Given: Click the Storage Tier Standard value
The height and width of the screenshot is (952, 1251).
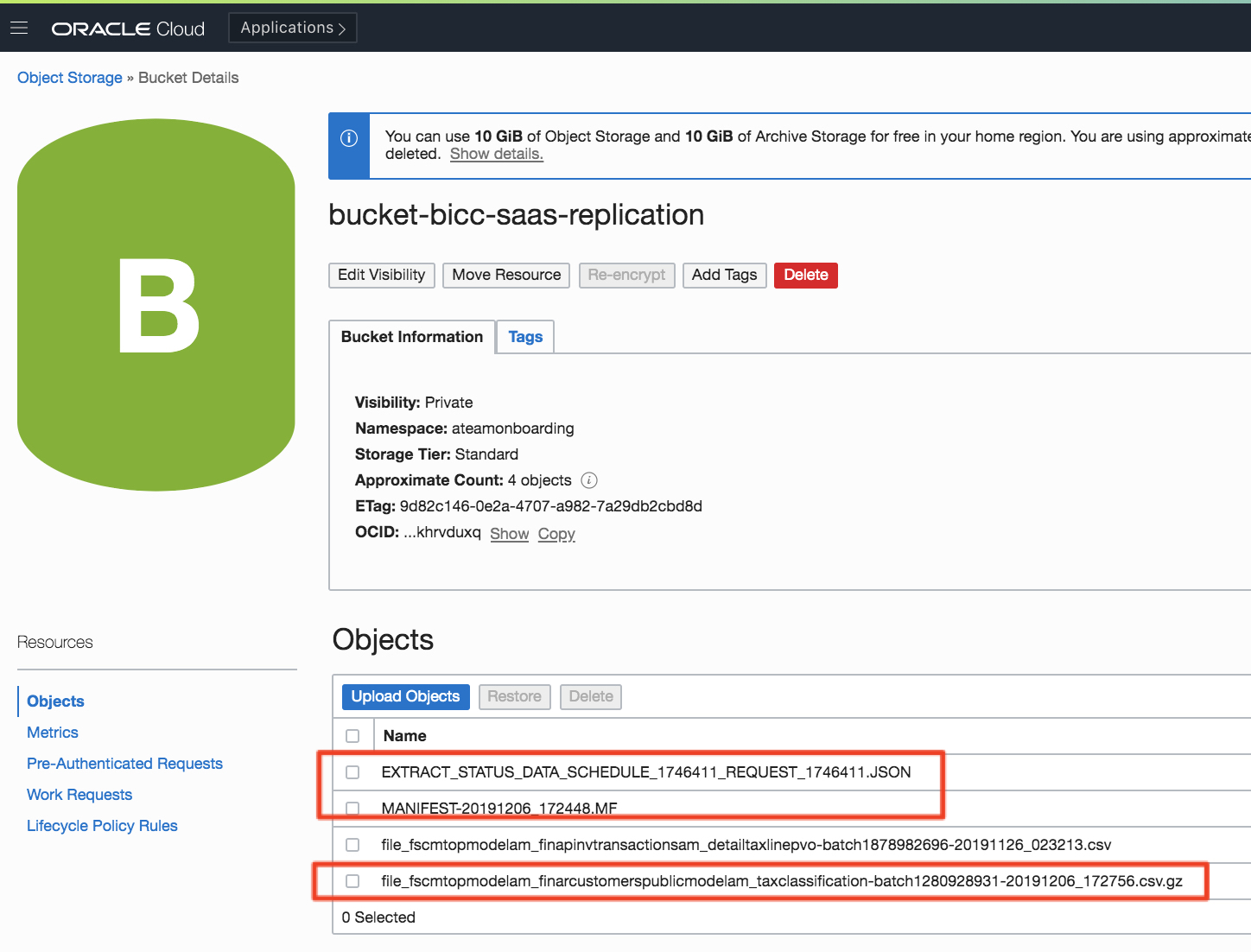Looking at the screenshot, I should tap(487, 454).
